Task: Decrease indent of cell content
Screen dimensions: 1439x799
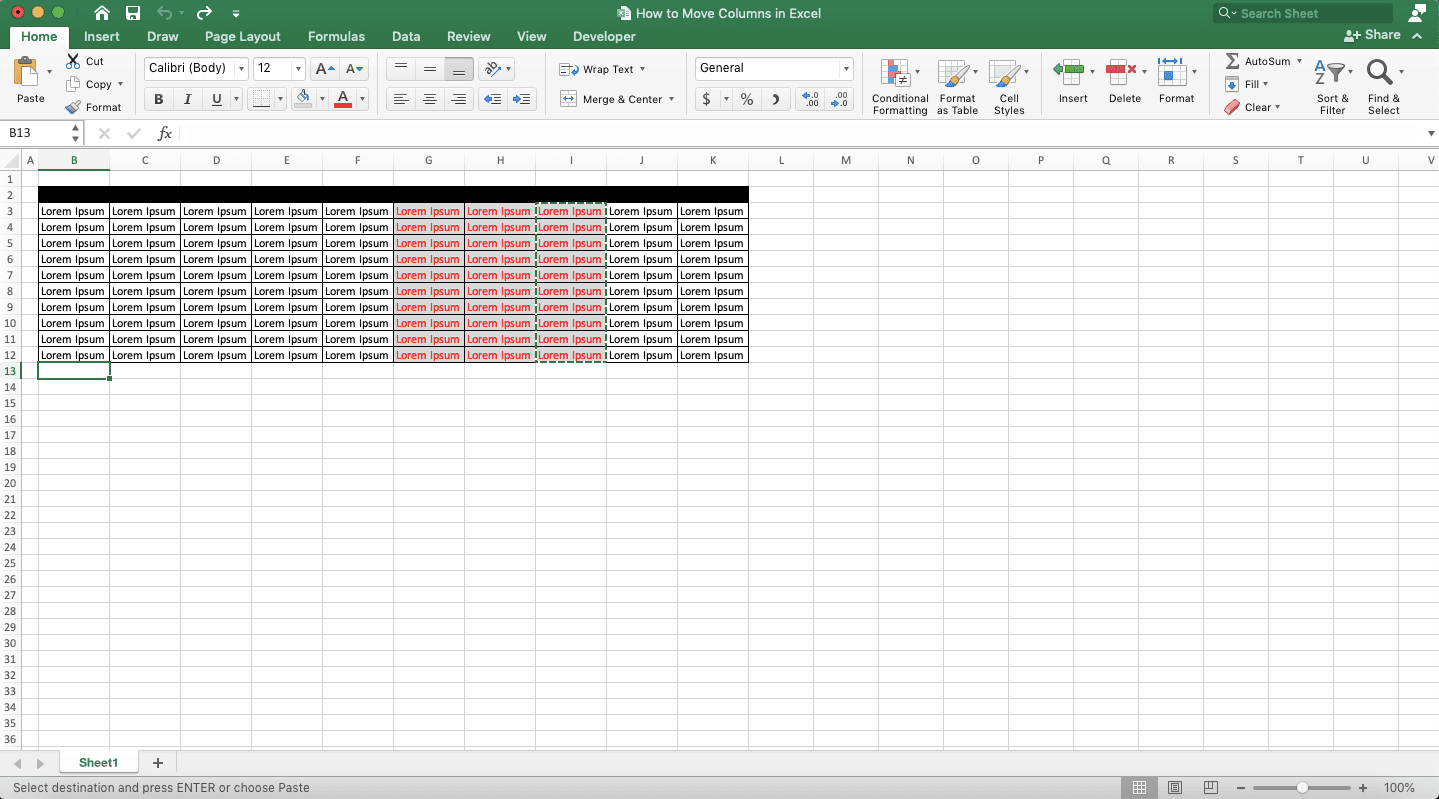Action: (x=491, y=99)
